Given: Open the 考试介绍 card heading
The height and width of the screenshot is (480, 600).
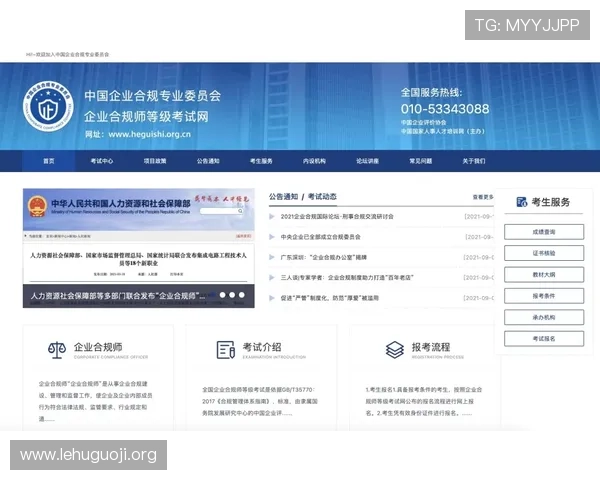Looking at the screenshot, I should [262, 347].
